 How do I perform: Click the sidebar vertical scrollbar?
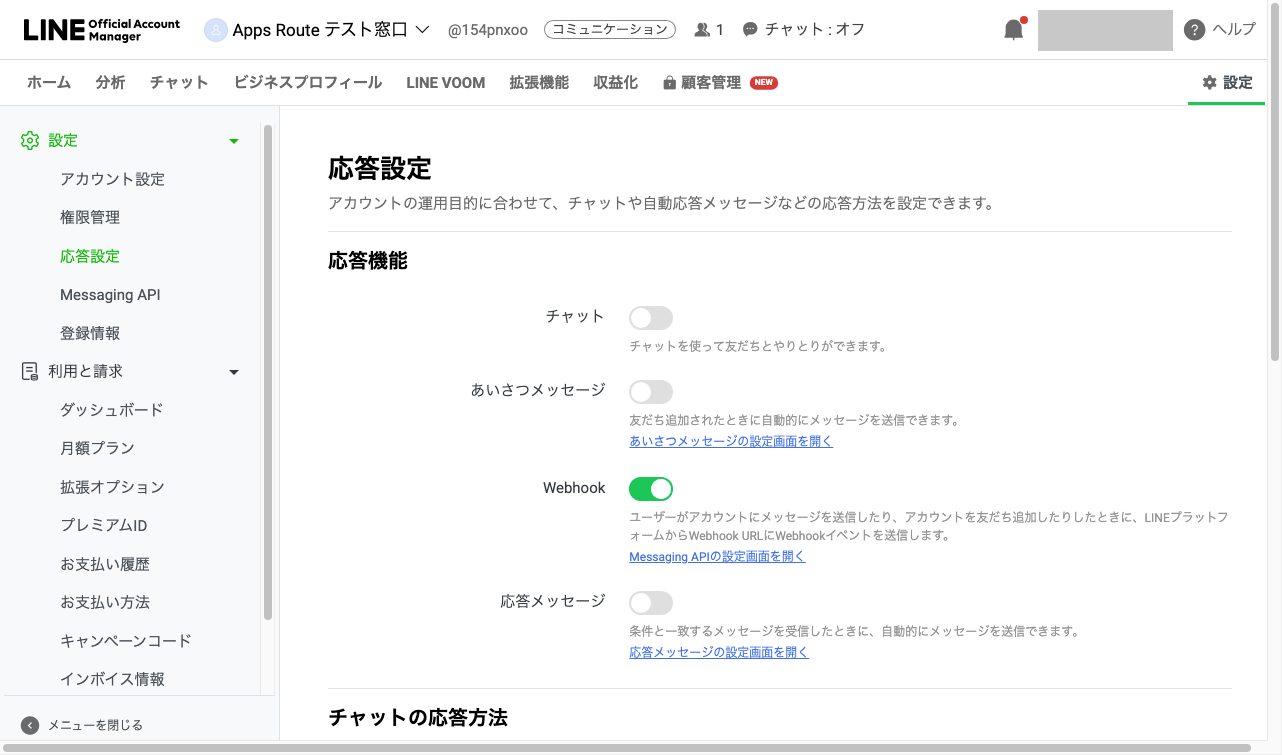click(x=267, y=372)
